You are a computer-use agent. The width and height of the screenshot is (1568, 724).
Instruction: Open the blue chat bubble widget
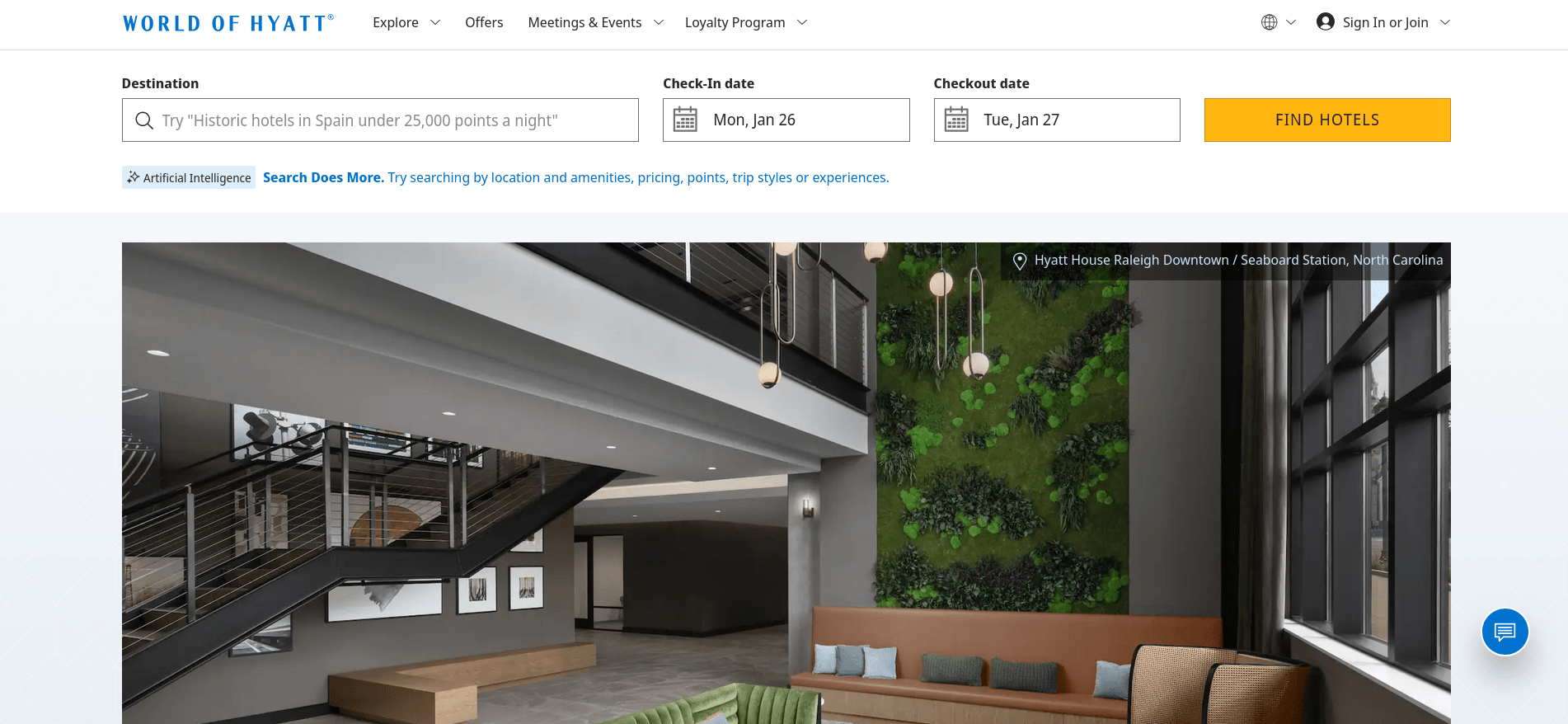(x=1505, y=632)
